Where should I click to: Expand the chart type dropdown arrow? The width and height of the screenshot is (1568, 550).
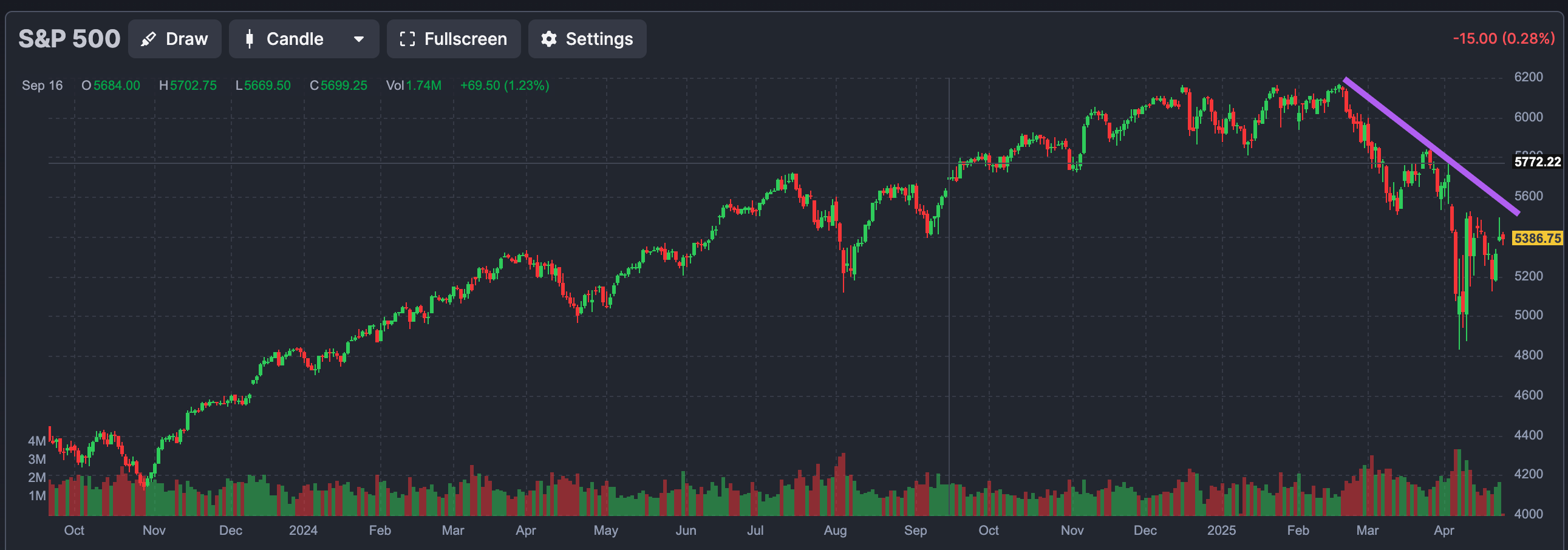pos(359,39)
